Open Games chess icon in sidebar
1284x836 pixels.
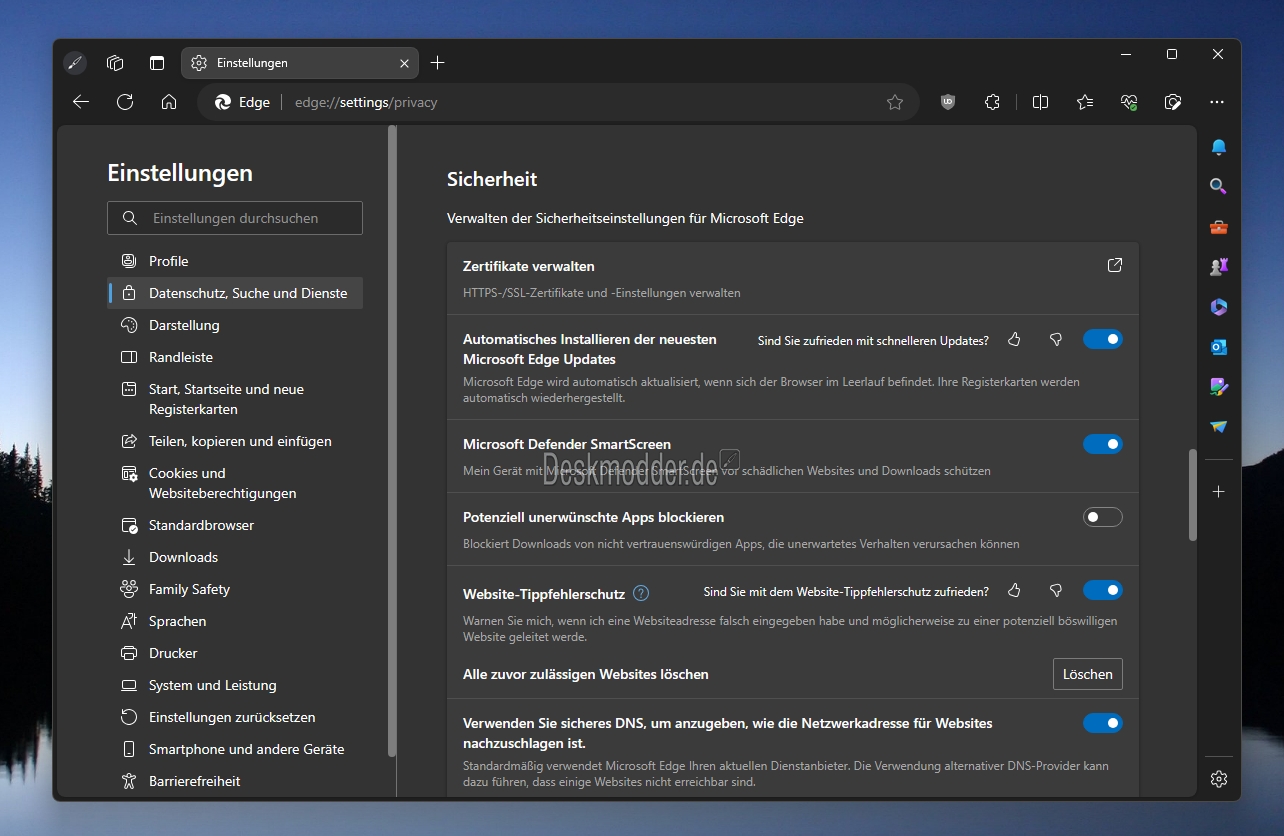[x=1218, y=267]
